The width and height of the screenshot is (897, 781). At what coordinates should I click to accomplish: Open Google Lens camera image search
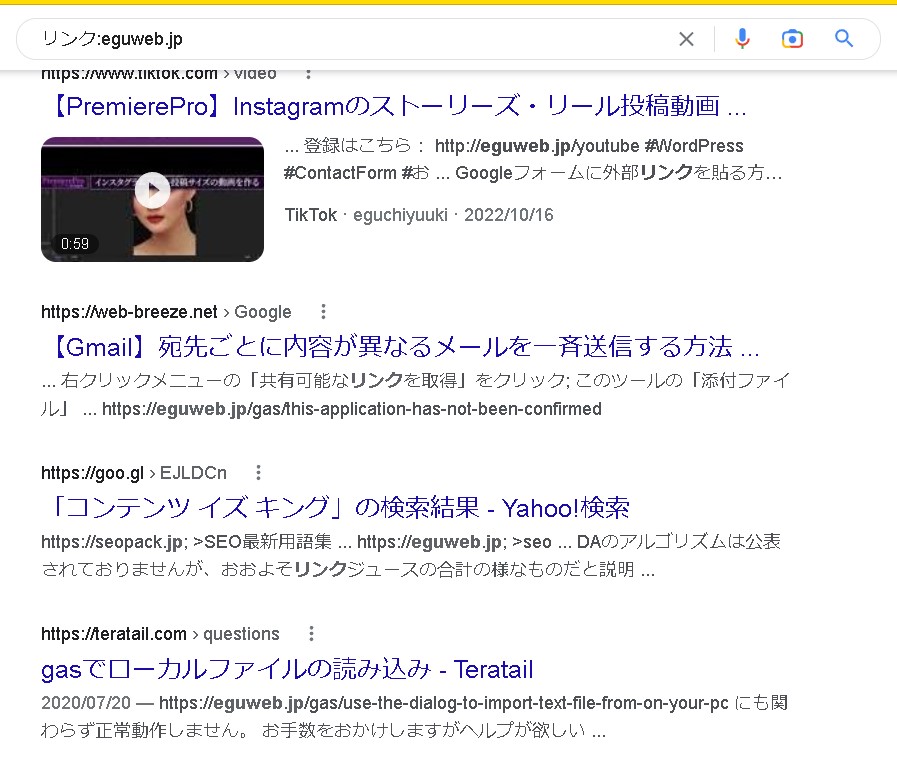tap(792, 39)
